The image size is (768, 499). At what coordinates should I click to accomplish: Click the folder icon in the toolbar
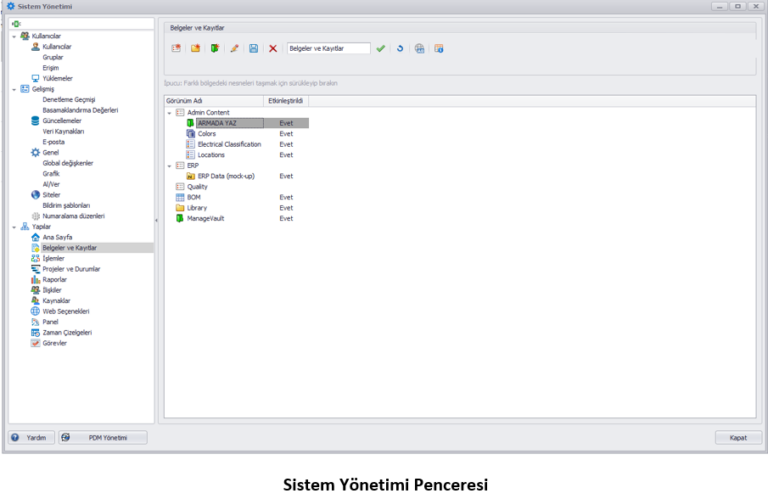196,48
